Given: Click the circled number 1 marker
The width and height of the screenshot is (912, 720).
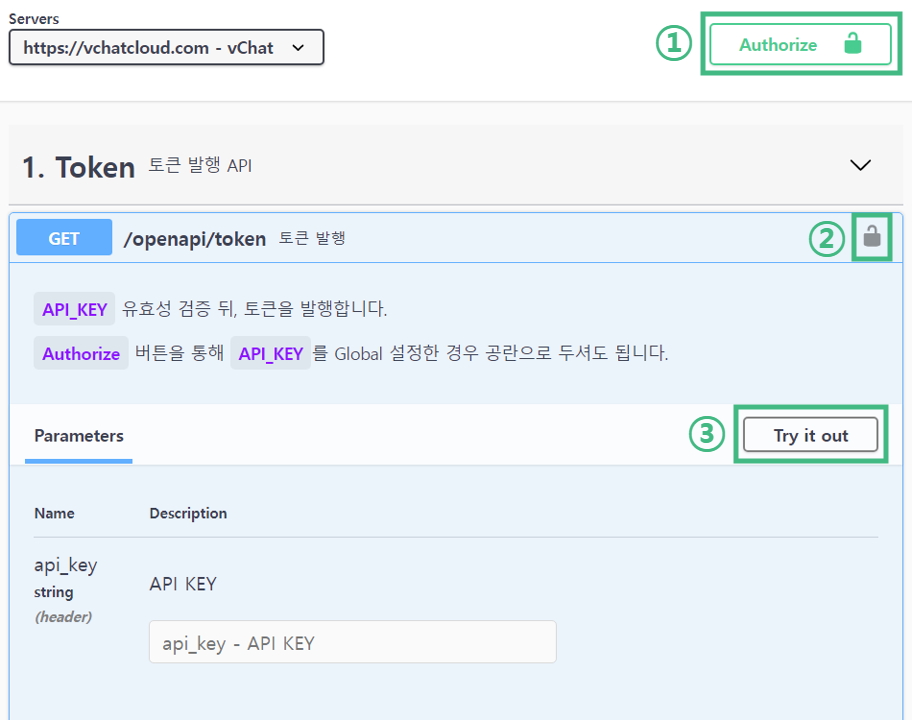Looking at the screenshot, I should pyautogui.click(x=673, y=44).
